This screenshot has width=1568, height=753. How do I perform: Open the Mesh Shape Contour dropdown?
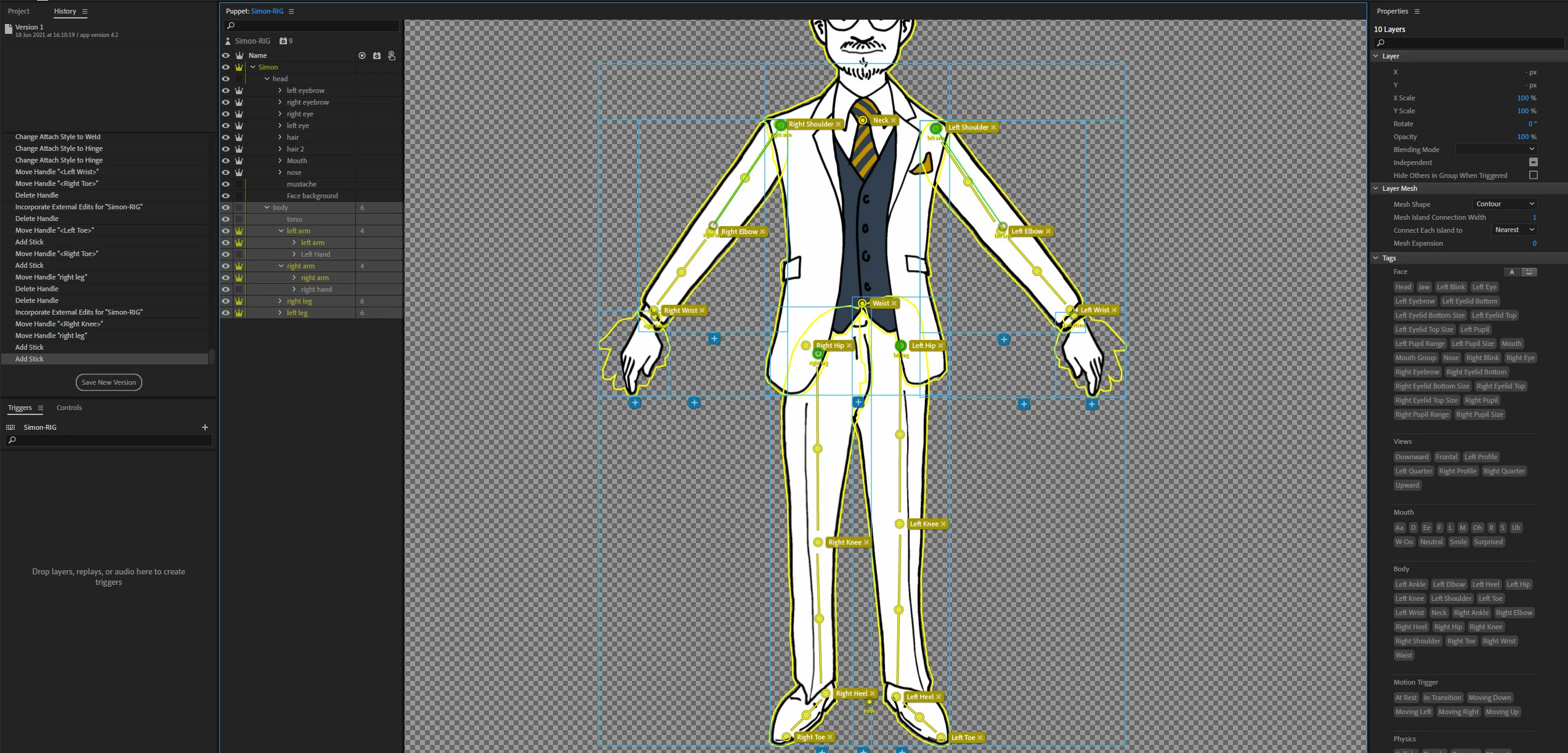click(1505, 204)
